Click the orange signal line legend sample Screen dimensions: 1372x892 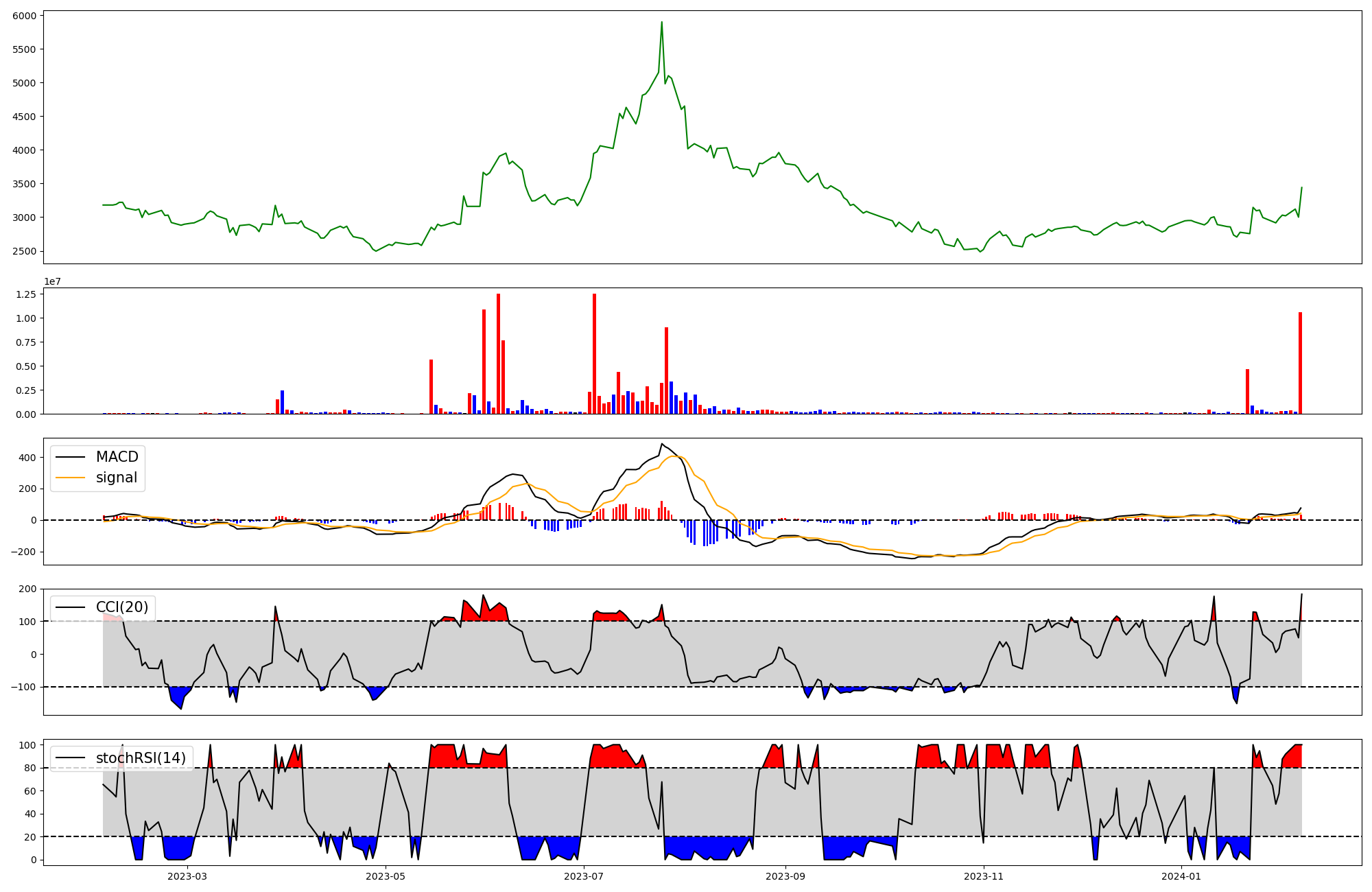click(71, 478)
